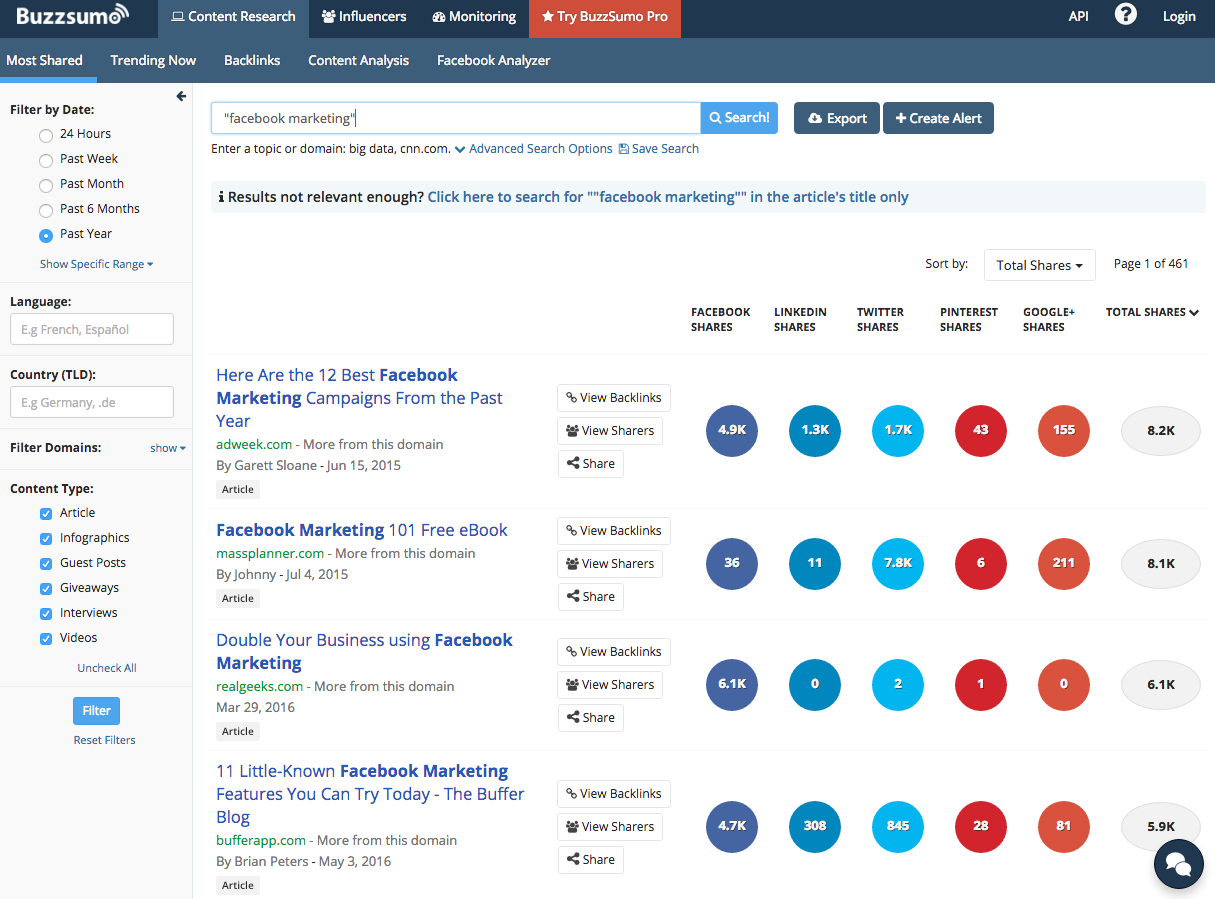The height and width of the screenshot is (899, 1215).
Task: Switch to Backlinks tab
Action: click(252, 60)
